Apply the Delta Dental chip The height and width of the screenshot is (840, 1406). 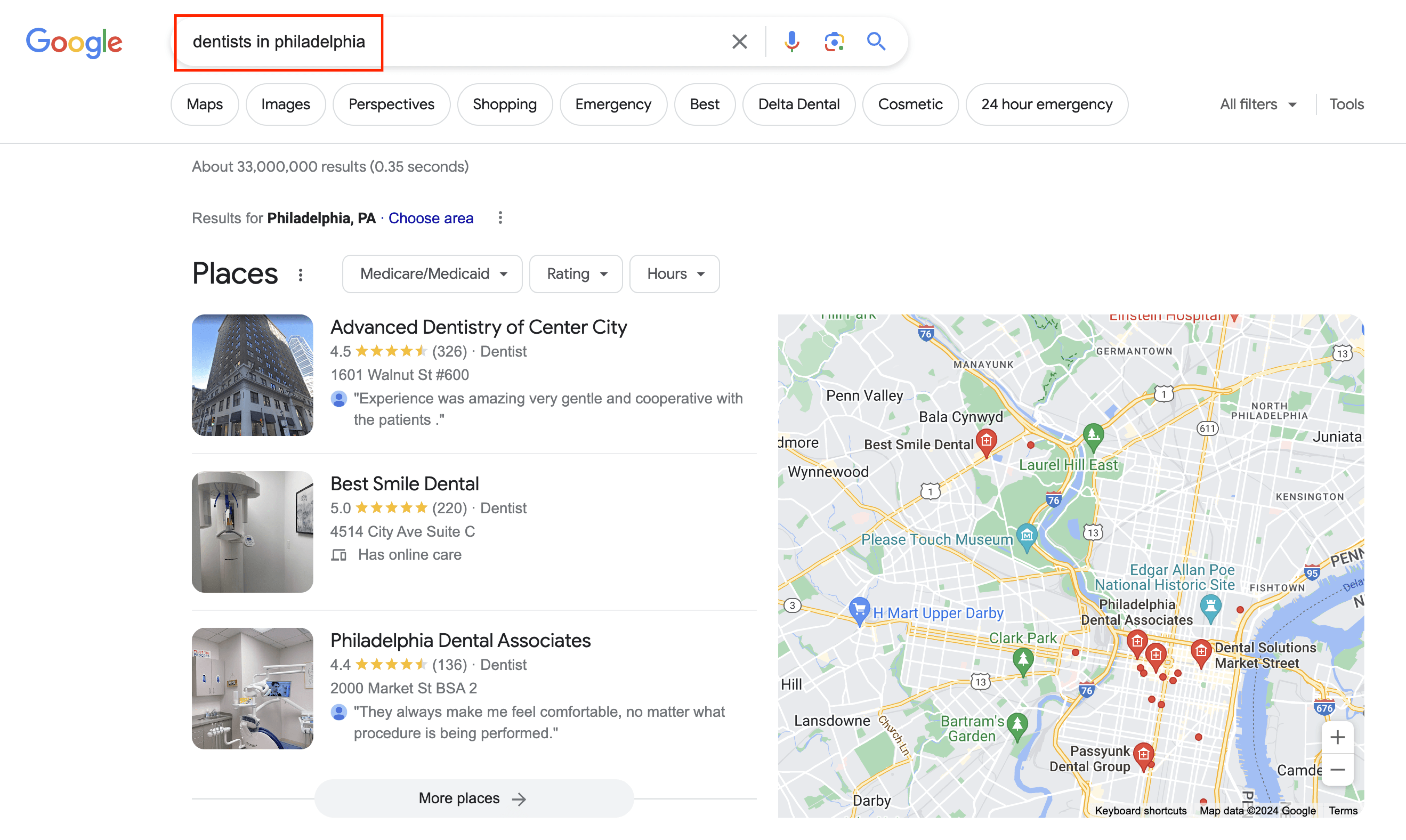799,105
